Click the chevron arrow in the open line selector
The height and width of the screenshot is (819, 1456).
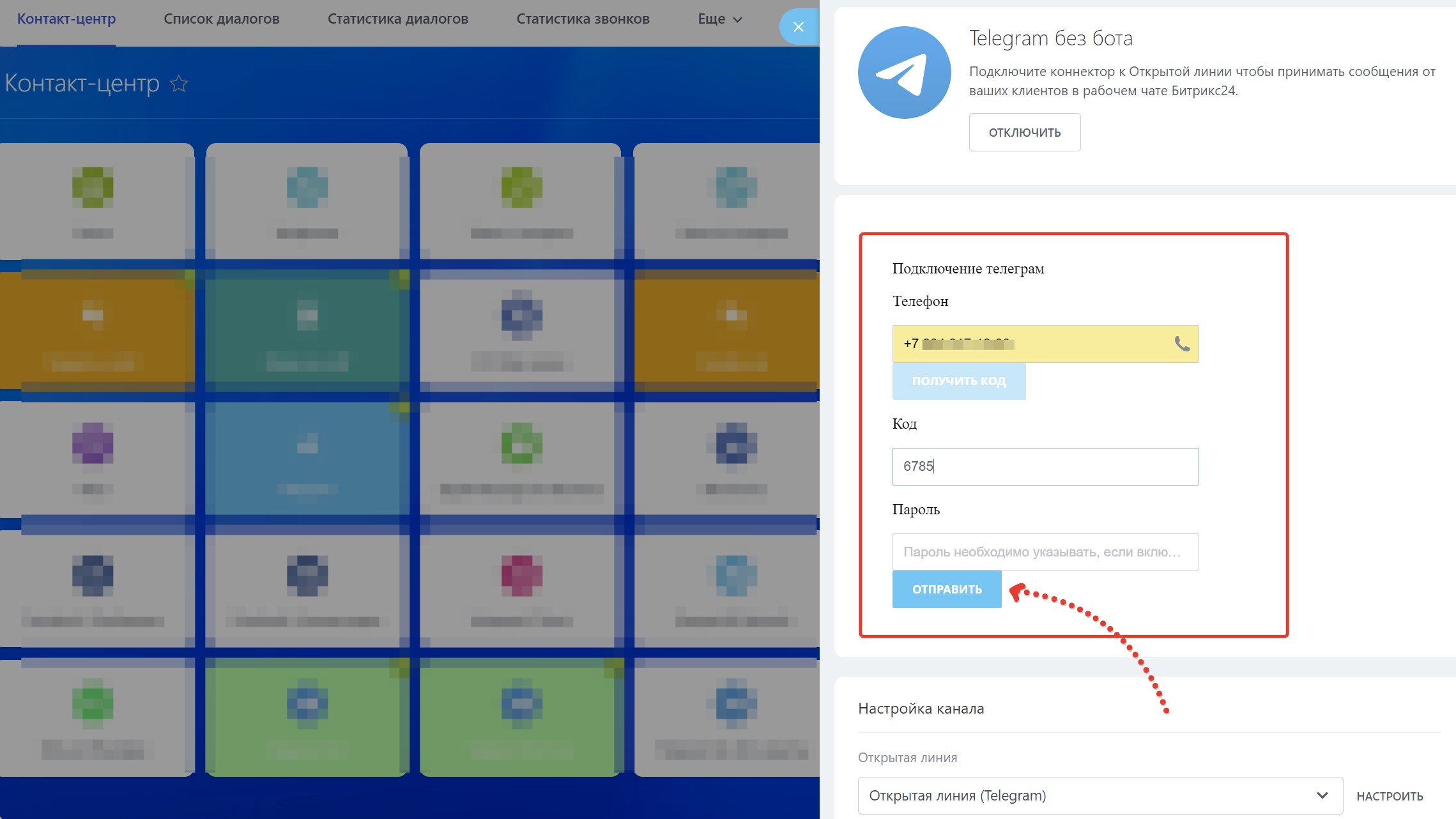(x=1322, y=795)
